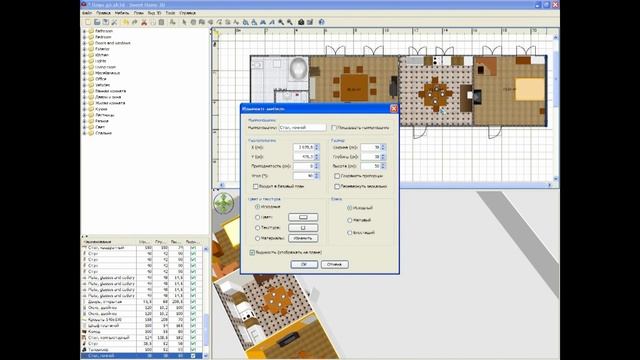640x360 pixels.
Task: Expand the 'Спальня' catalog folder
Action: point(84,133)
